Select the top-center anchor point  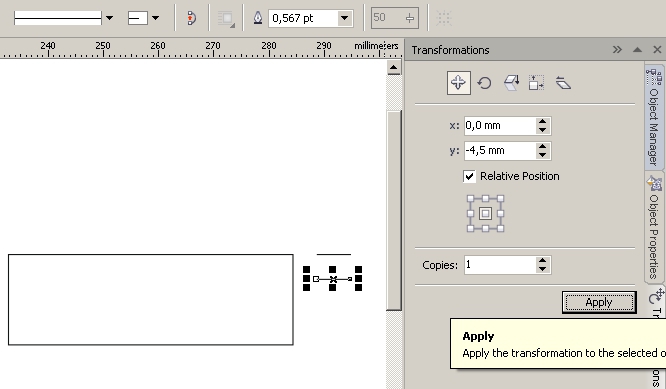485,199
